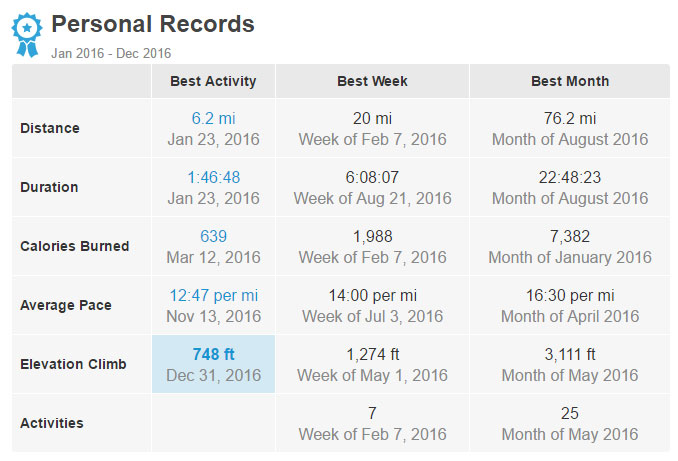Select the Calories Burned row label
Viewport: 678px width, 461px height.
(75, 246)
